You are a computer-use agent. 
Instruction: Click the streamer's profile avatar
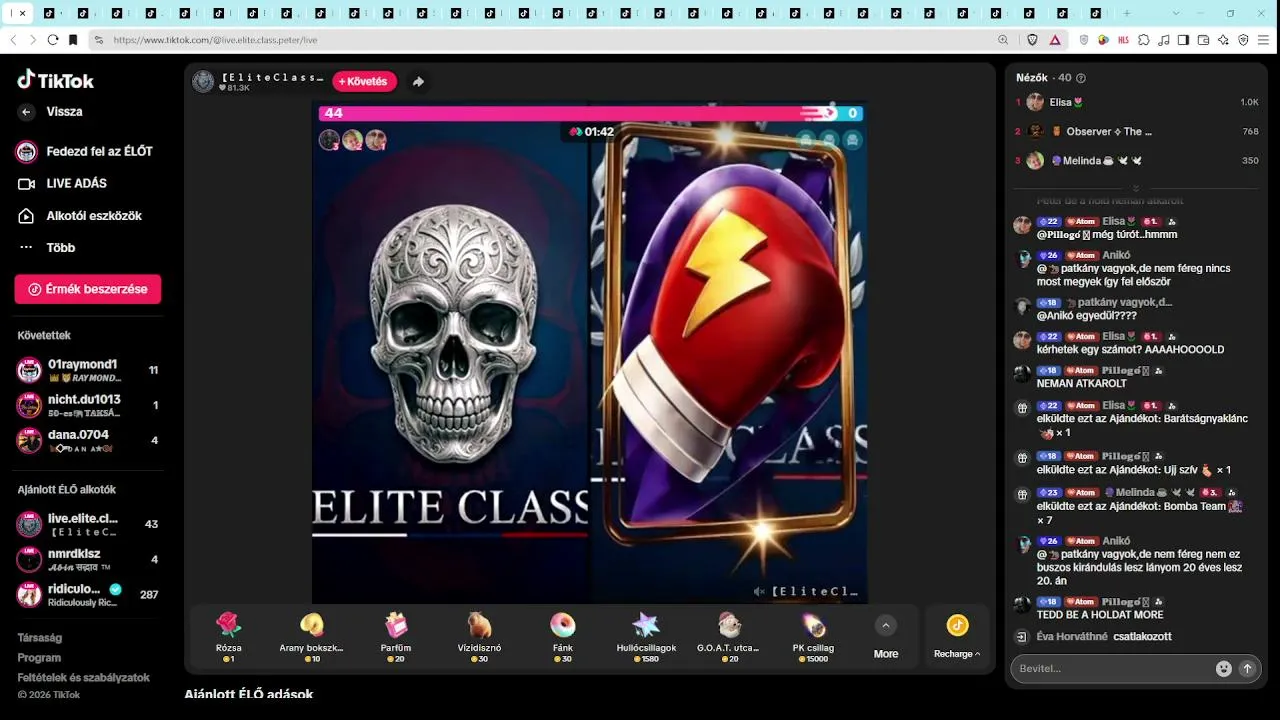[203, 82]
